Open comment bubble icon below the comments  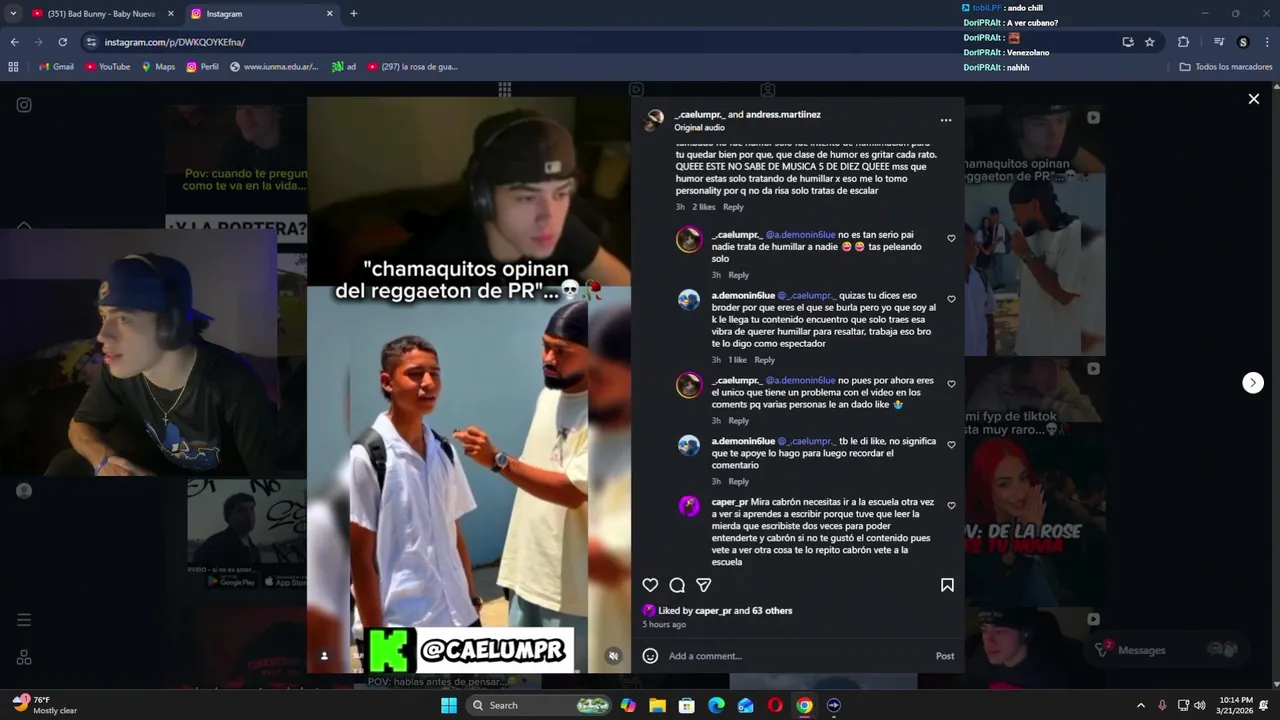tap(677, 585)
